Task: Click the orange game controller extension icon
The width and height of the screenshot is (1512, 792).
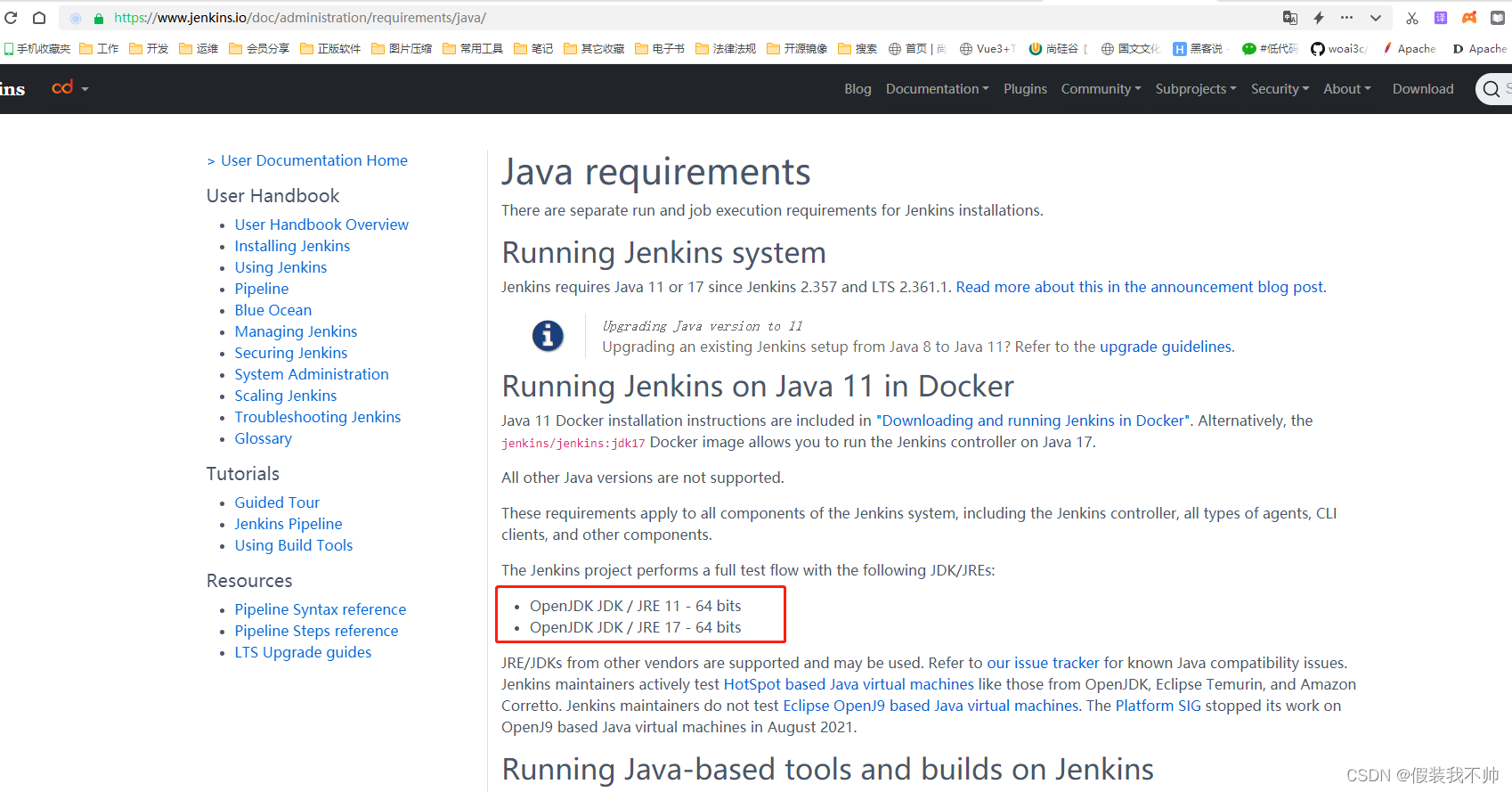Action: click(x=1469, y=18)
